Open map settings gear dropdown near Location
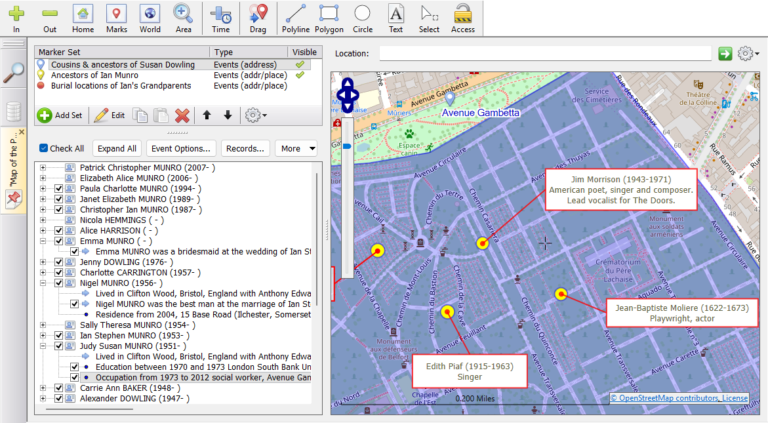Image resolution: width=768 pixels, height=423 pixels. [748, 53]
